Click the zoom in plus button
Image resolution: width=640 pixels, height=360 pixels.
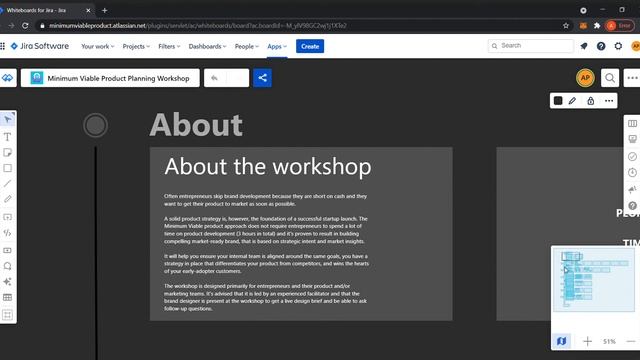(x=587, y=341)
